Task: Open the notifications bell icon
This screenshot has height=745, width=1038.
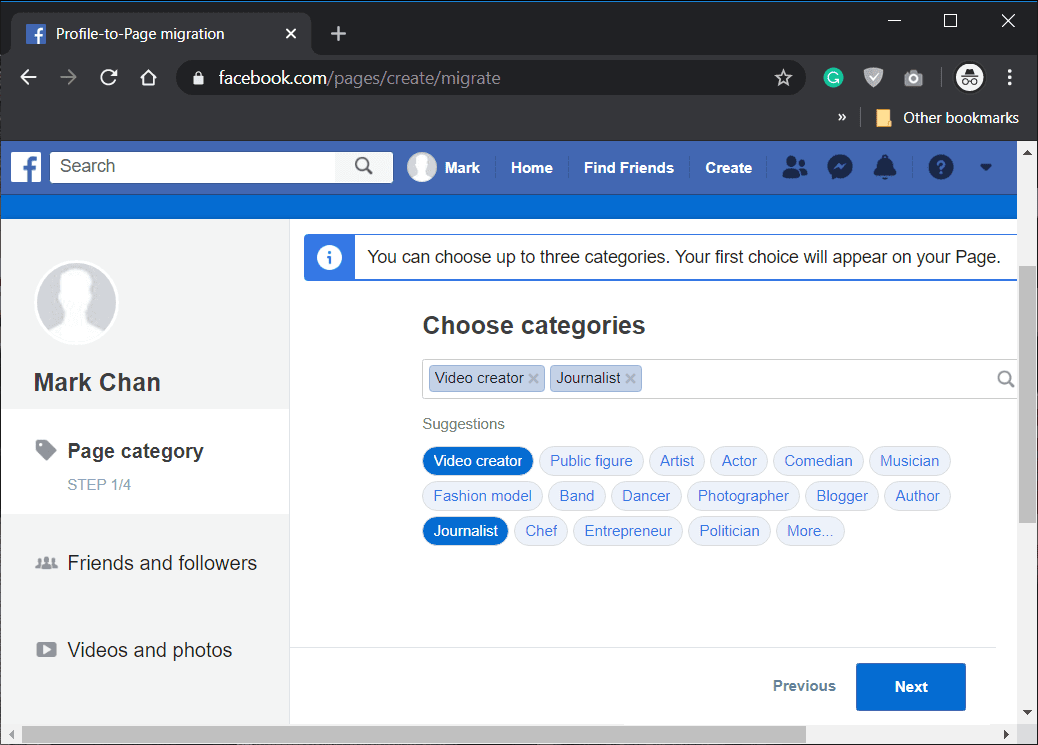Action: pos(885,167)
